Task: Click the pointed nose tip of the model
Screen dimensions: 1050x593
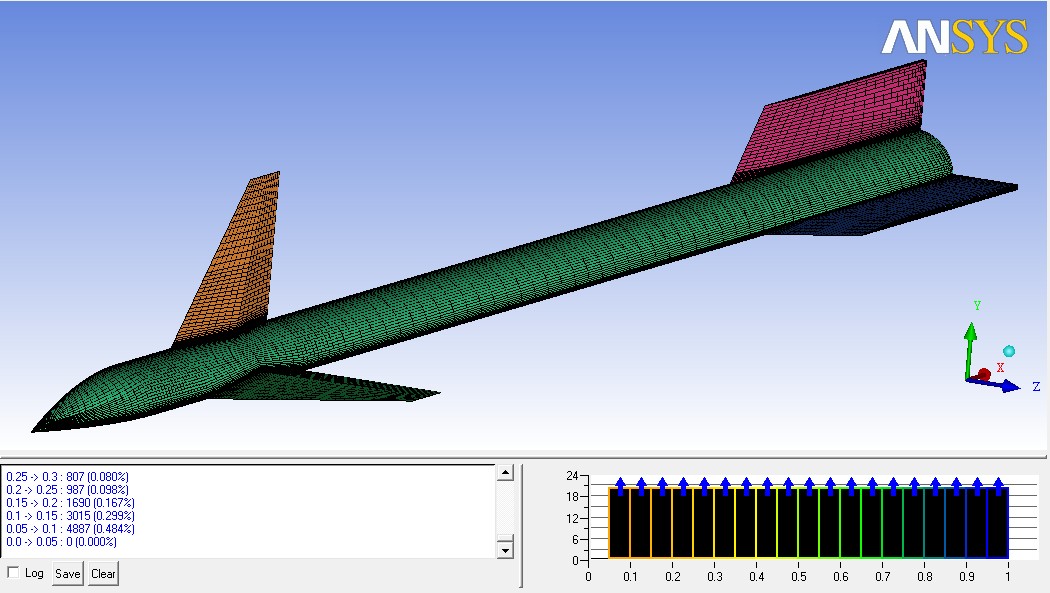Action: click(36, 430)
